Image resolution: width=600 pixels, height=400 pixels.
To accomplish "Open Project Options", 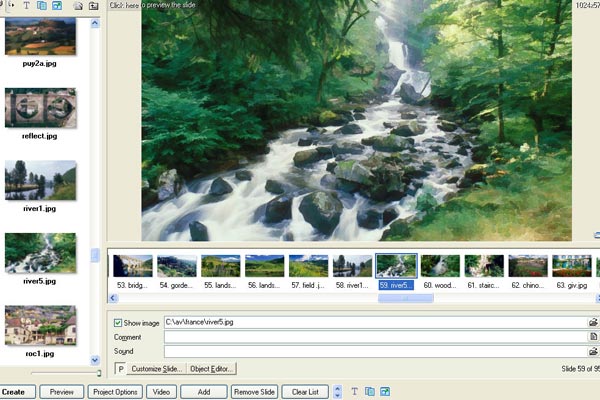I will (115, 391).
